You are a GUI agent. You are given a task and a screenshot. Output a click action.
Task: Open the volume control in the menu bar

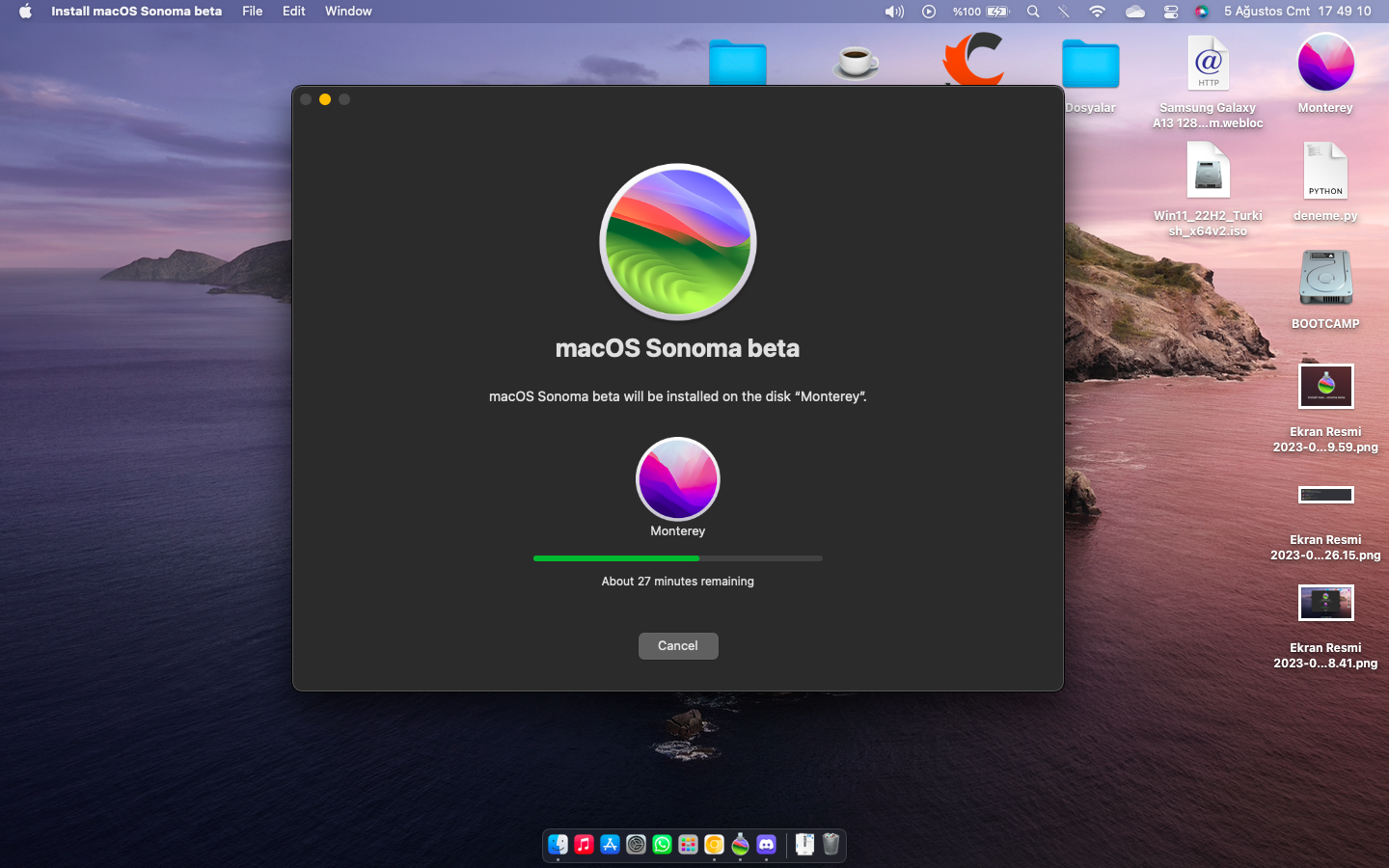(894, 12)
